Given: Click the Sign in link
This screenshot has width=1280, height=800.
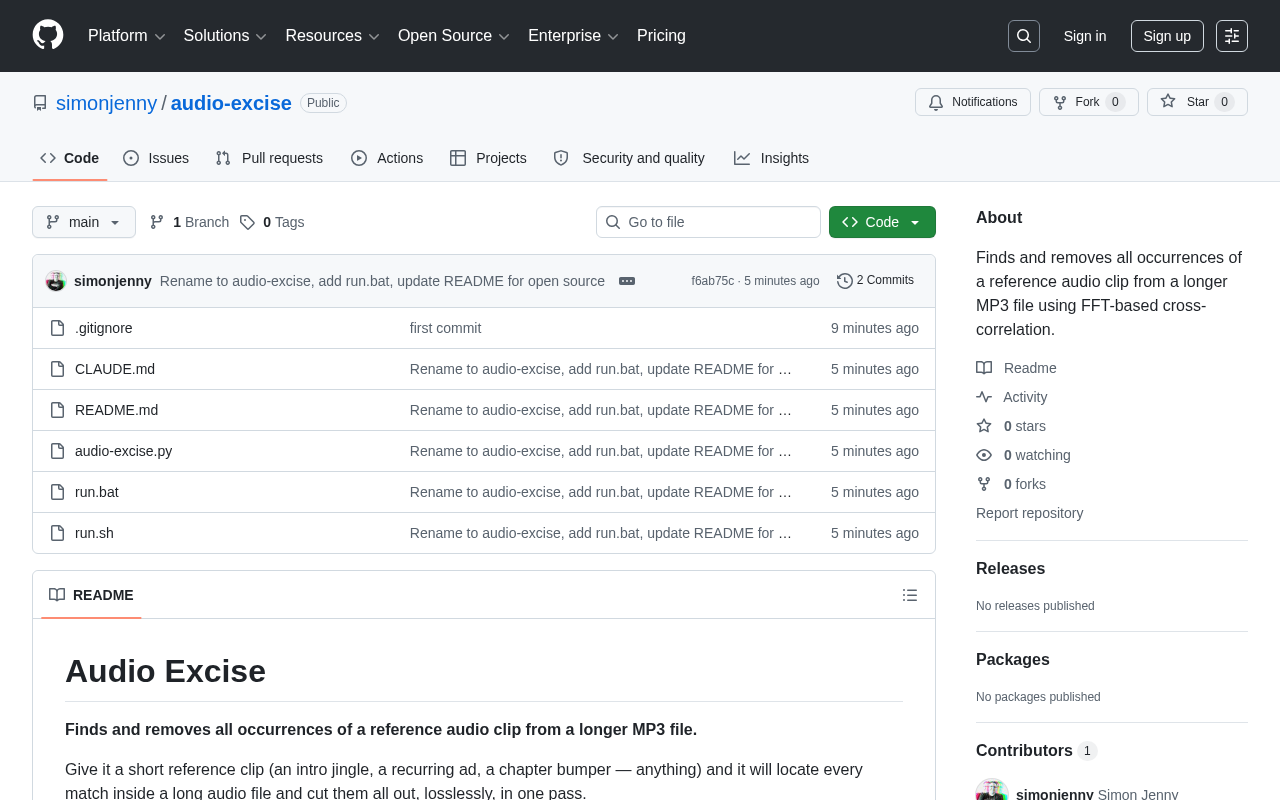Looking at the screenshot, I should point(1085,36).
